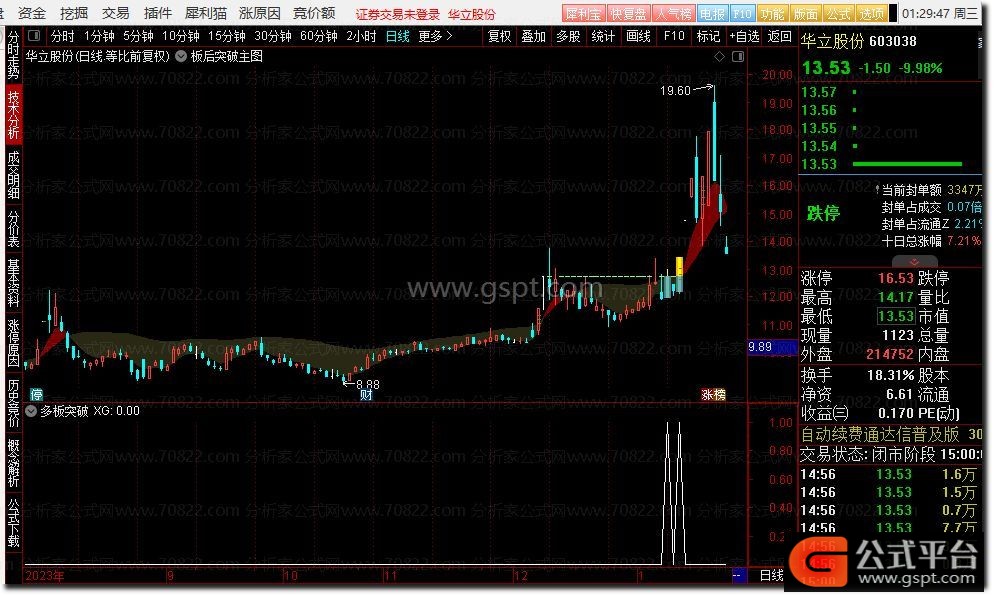Open the 资金 menu
Image resolution: width=994 pixels, height=595 pixels.
[32, 13]
